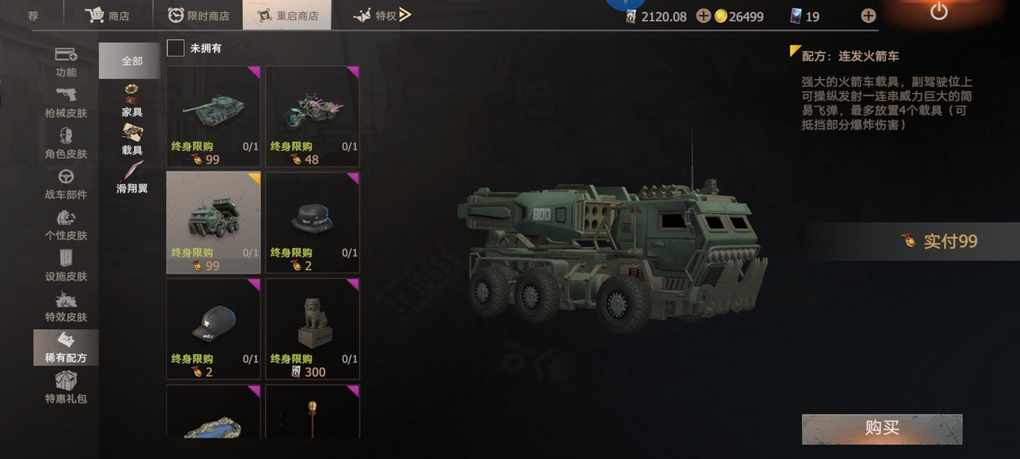Open the 特权 privilege tab
1020x459 pixels.
coord(382,15)
